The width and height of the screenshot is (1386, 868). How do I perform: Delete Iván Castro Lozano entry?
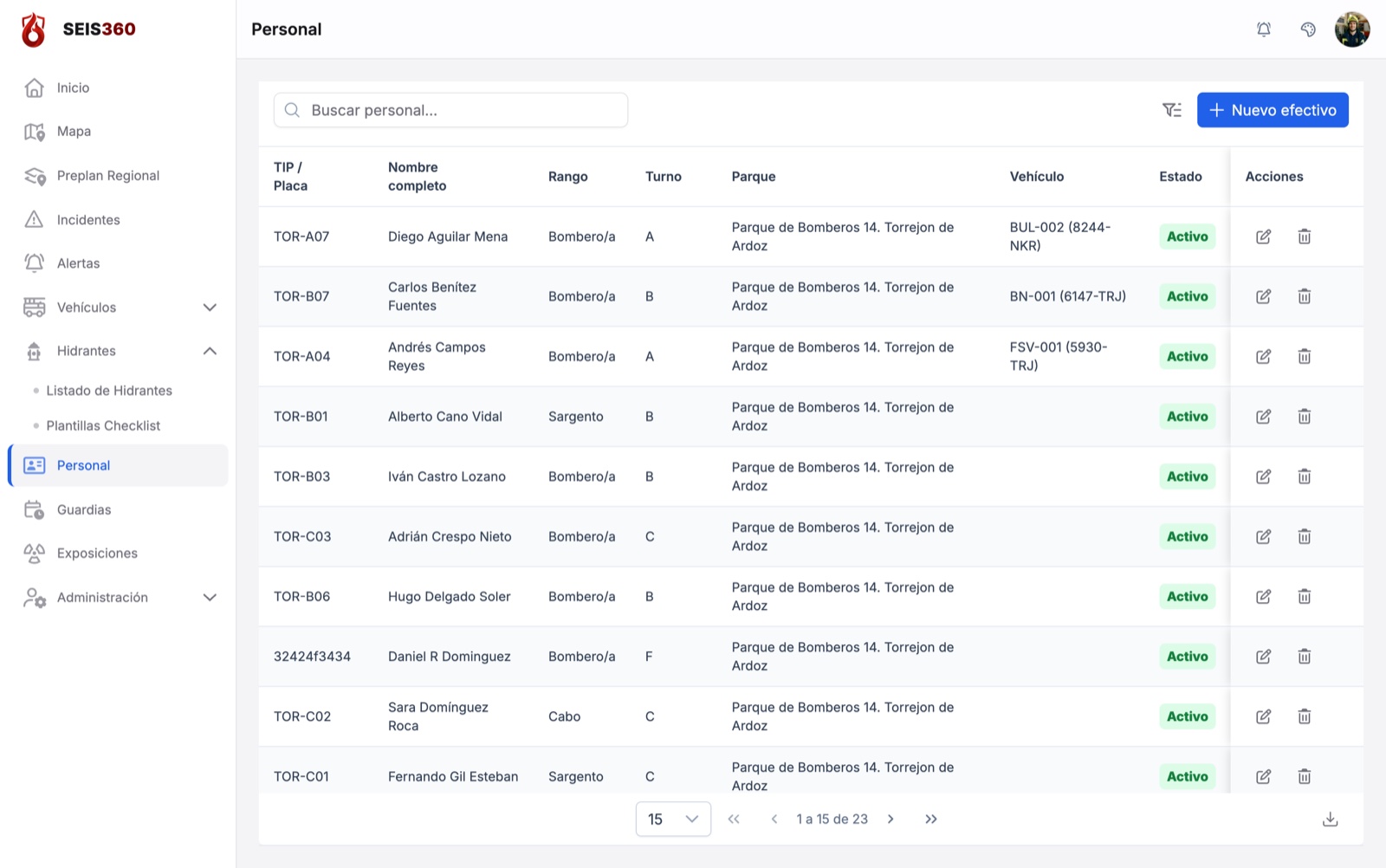click(x=1304, y=476)
